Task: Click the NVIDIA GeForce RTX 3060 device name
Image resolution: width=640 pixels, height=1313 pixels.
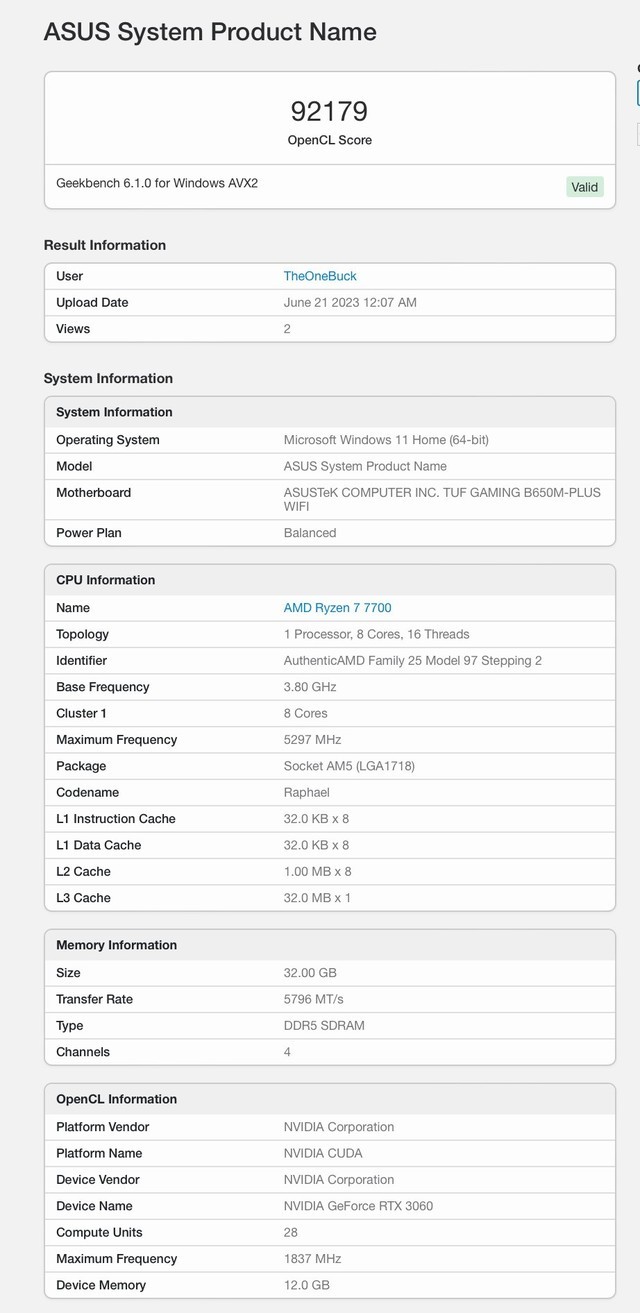Action: [x=358, y=1206]
